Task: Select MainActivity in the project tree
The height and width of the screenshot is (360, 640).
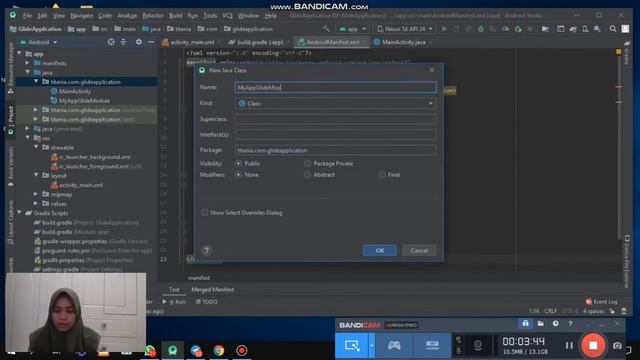Action: pos(75,91)
